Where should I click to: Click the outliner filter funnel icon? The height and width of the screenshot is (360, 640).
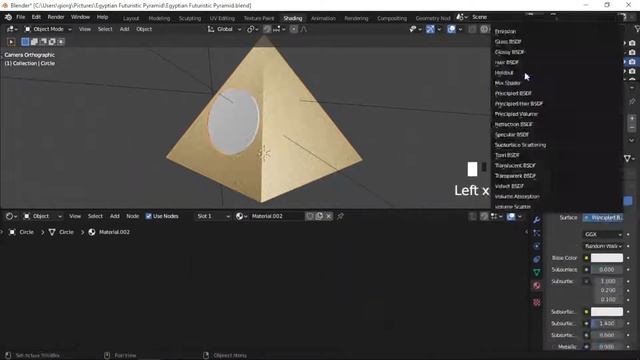click(636, 29)
